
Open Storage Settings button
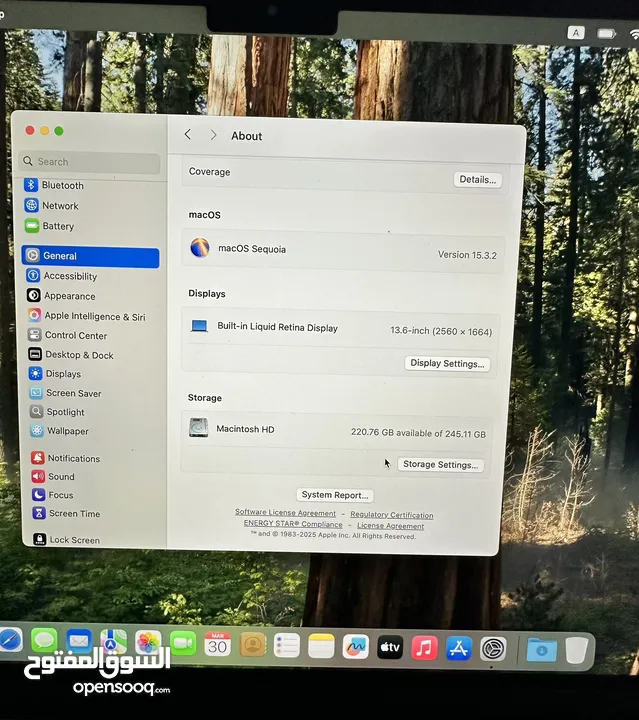(440, 464)
